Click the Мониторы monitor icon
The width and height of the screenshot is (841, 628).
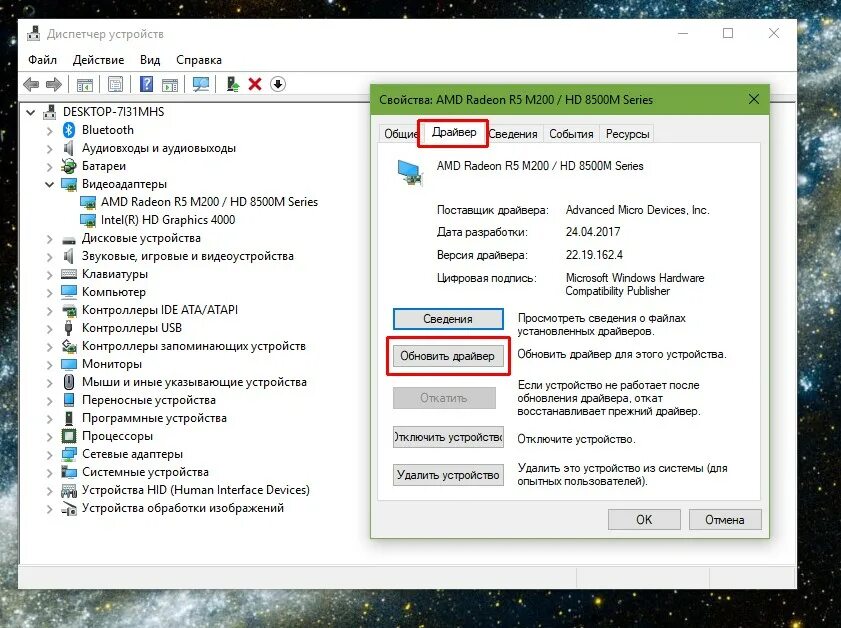pyautogui.click(x=69, y=364)
